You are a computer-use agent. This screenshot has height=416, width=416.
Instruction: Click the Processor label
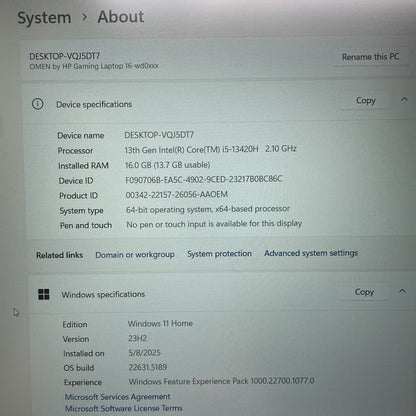coord(75,151)
